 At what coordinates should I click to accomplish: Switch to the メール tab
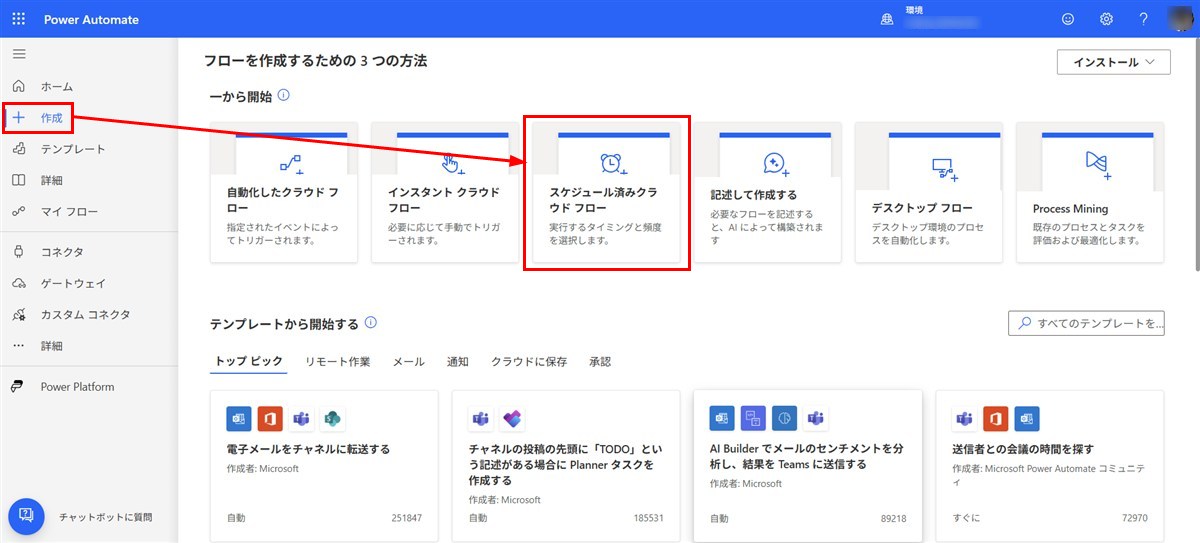pyautogui.click(x=408, y=361)
